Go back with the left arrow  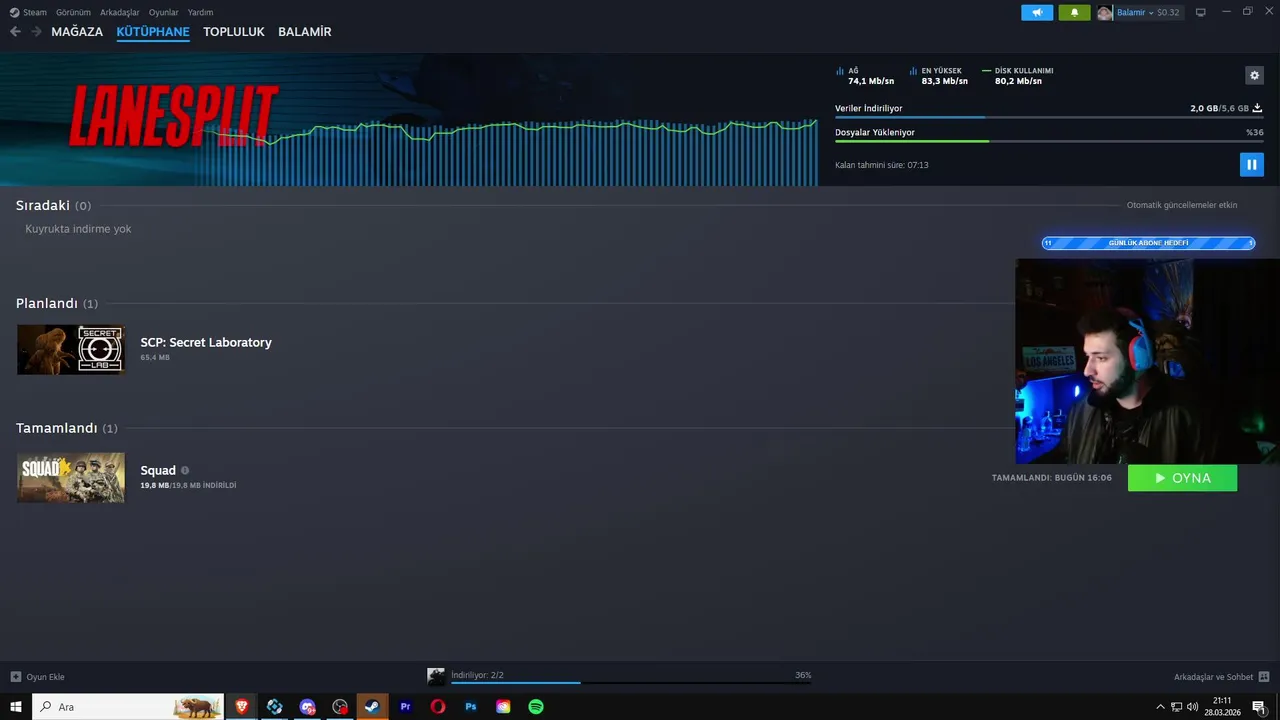(15, 32)
